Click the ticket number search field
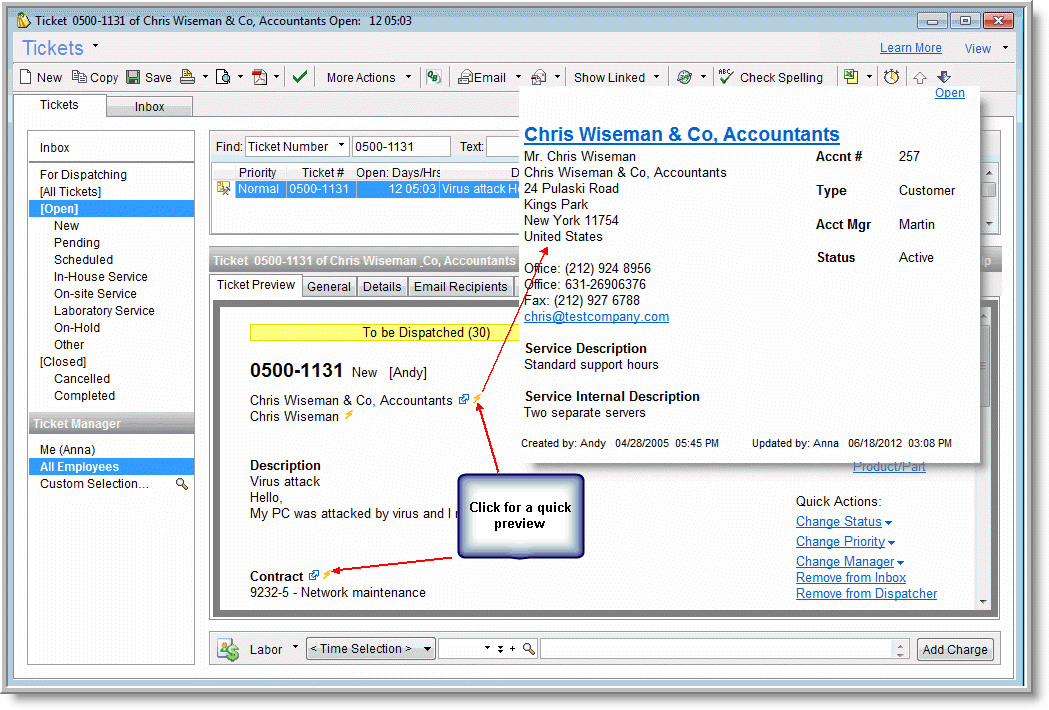This screenshot has width=1049, height=710. pos(400,147)
